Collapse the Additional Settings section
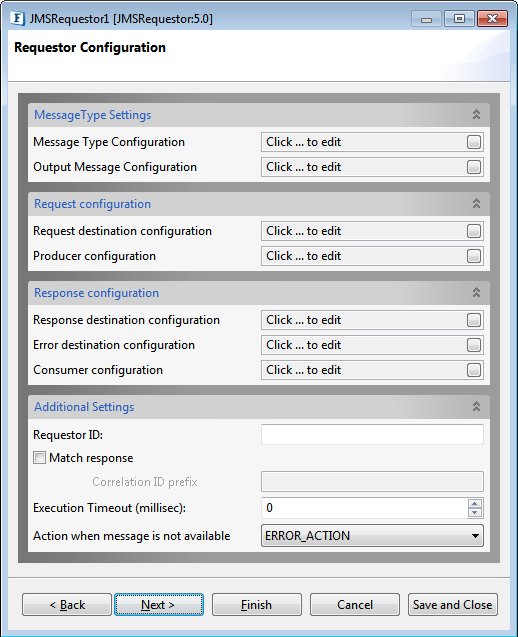Viewport: 518px width, 637px height. point(476,406)
